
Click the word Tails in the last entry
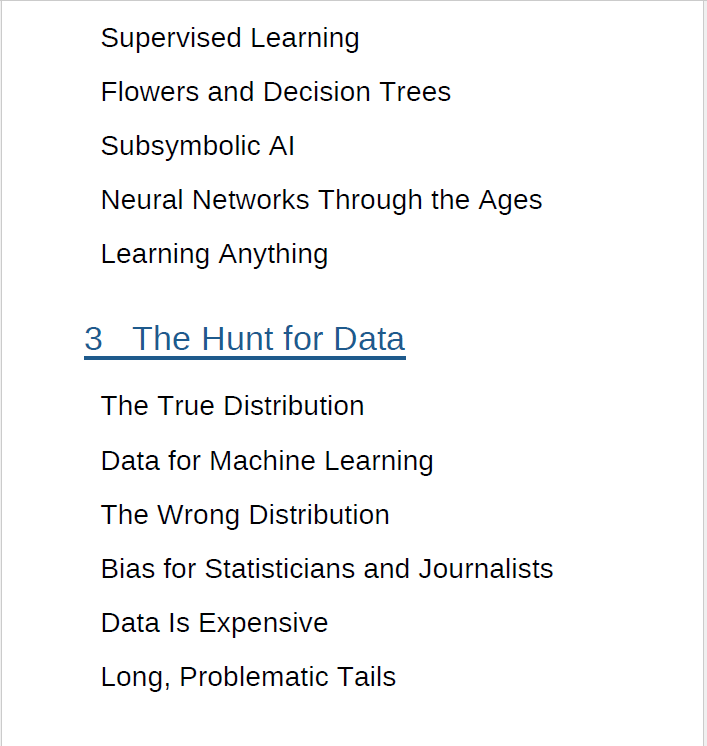pos(365,677)
